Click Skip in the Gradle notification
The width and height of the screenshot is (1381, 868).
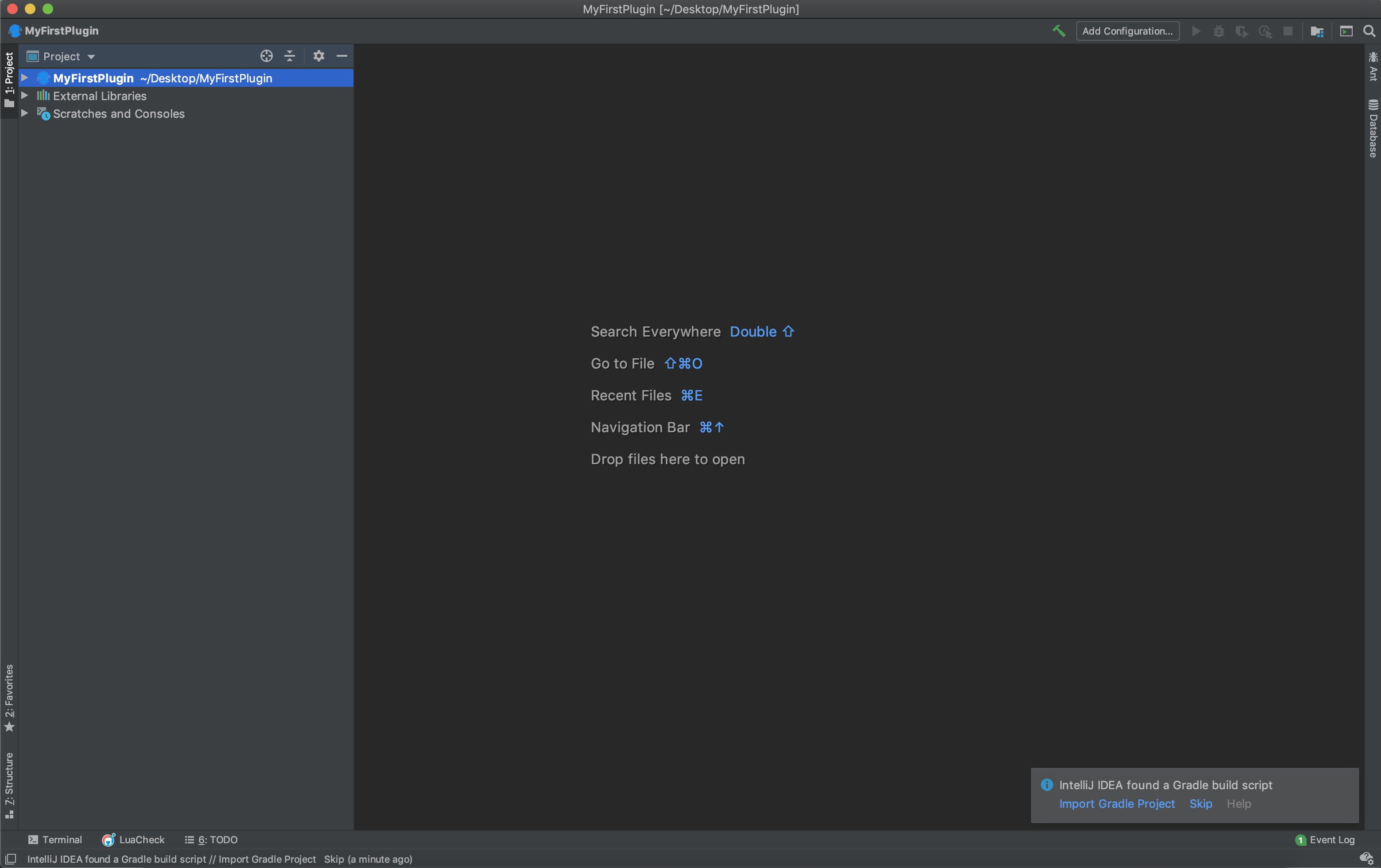click(x=1200, y=804)
